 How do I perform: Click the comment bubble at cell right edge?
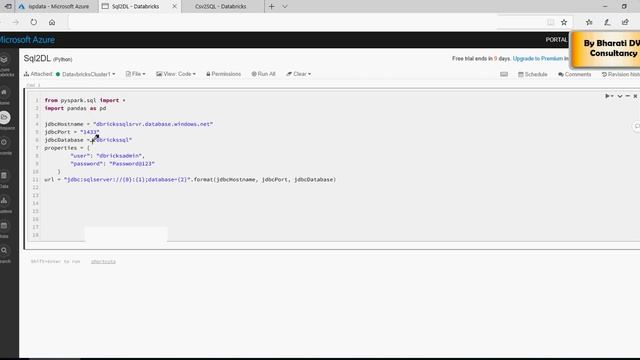pyautogui.click(x=636, y=127)
